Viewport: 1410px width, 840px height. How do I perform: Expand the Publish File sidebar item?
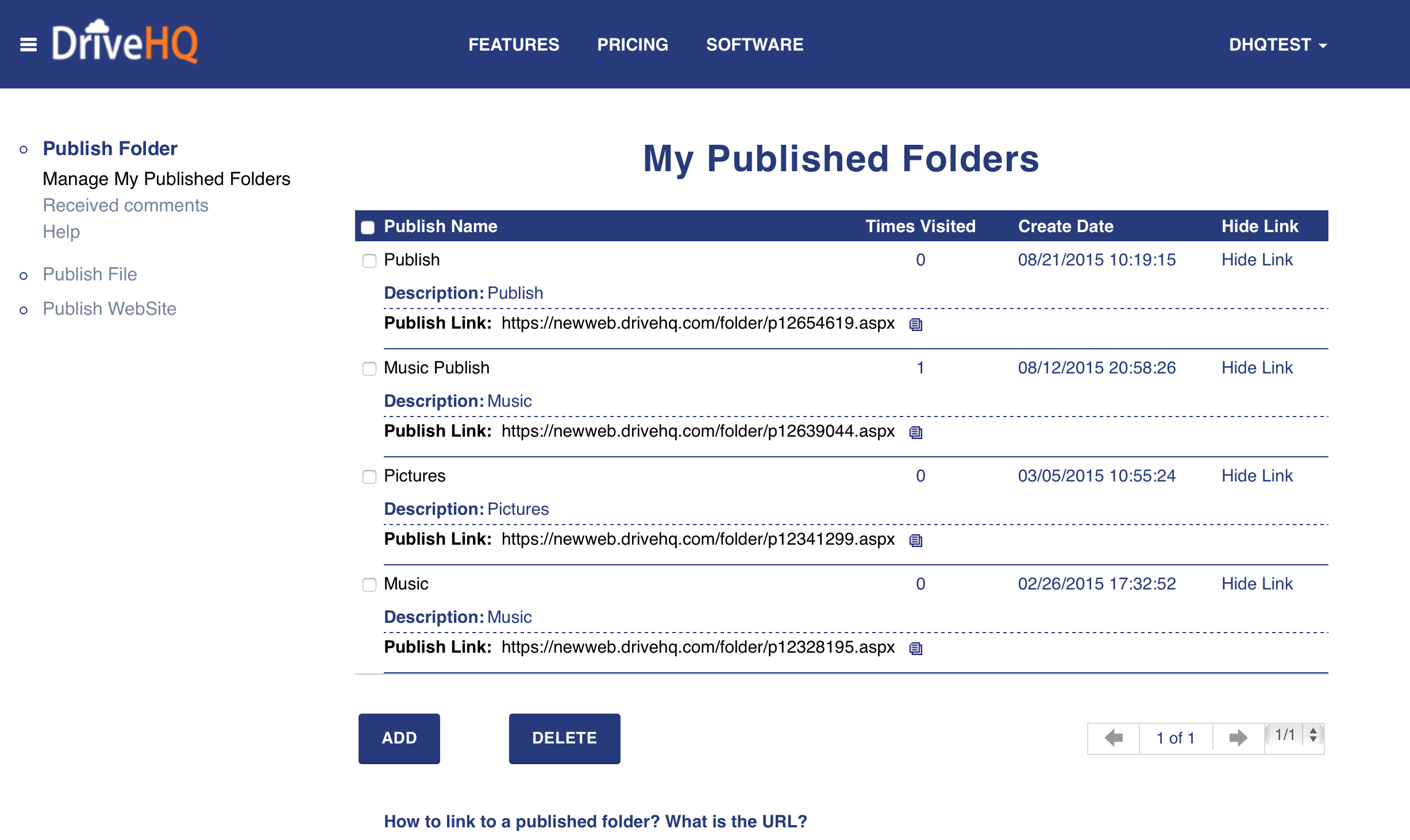point(90,274)
